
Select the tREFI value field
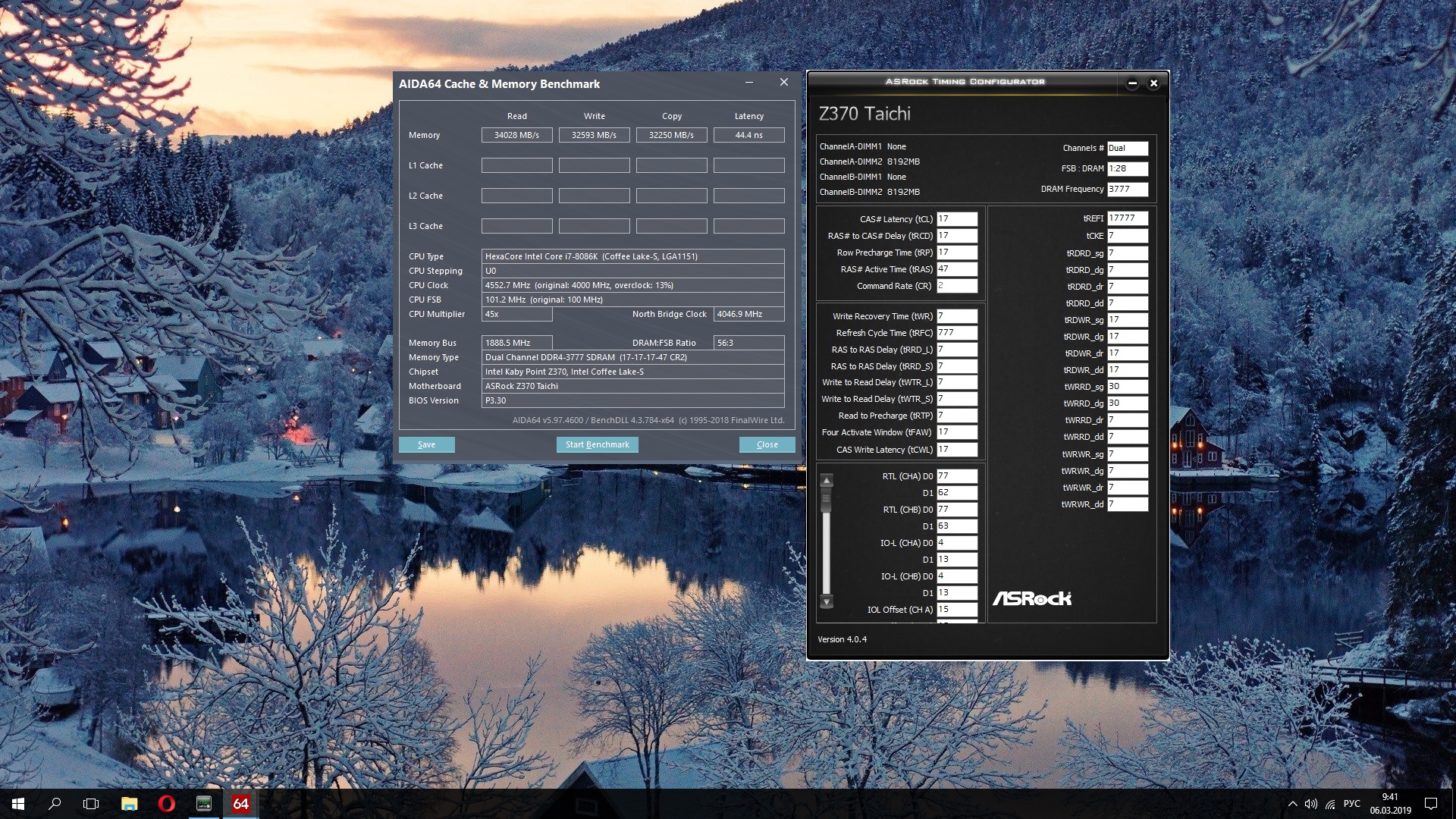[1127, 218]
